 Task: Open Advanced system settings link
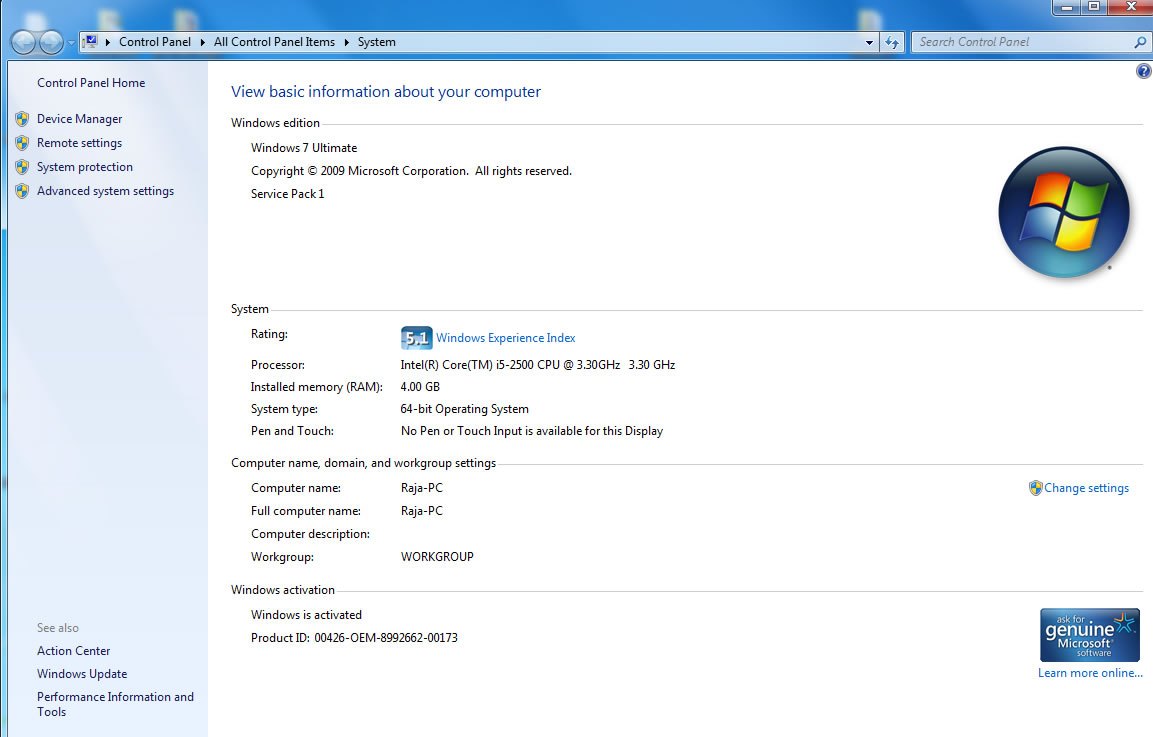[x=105, y=191]
